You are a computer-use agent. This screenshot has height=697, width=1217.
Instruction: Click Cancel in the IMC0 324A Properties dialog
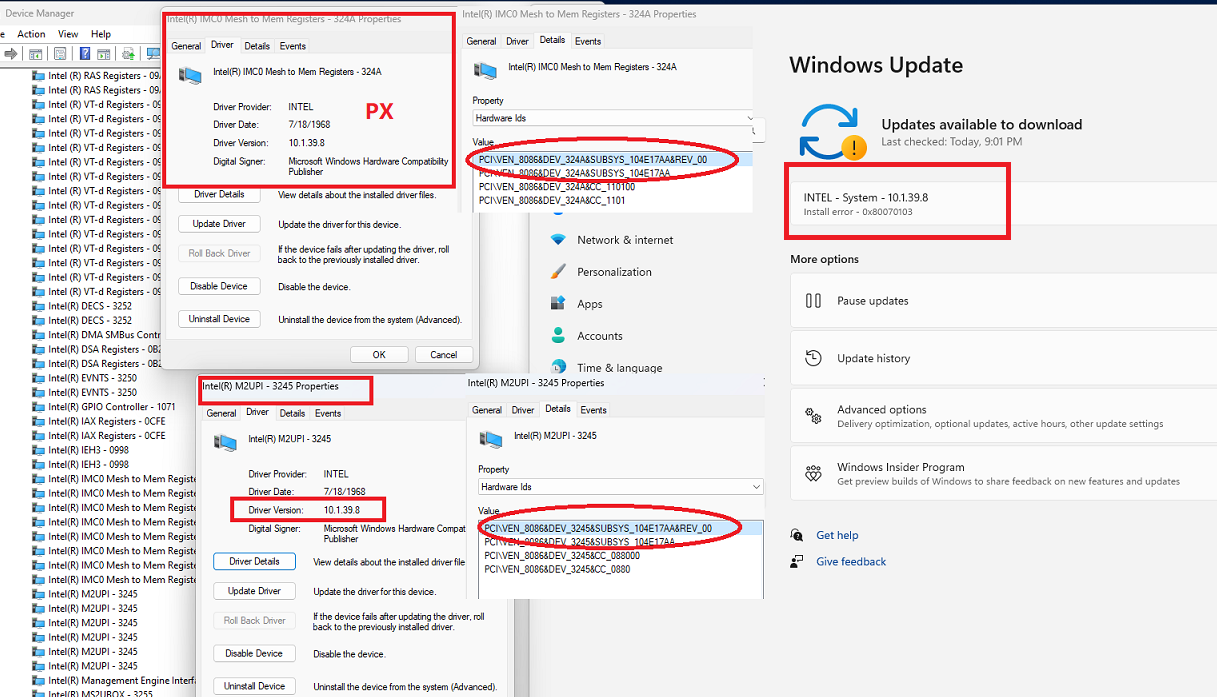tap(443, 354)
